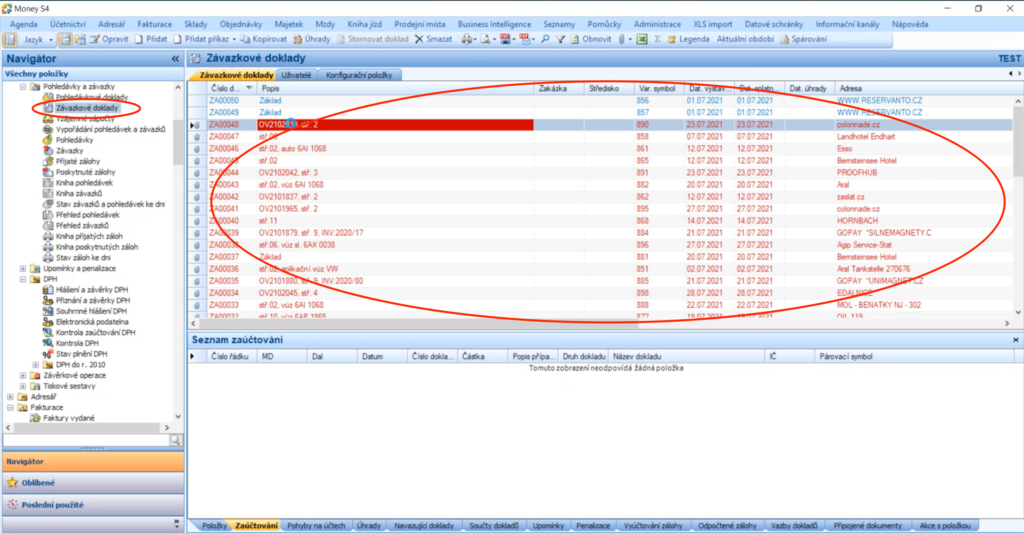1024x533 pixels.
Task: Click the Spárování toolbar button
Action: click(803, 39)
